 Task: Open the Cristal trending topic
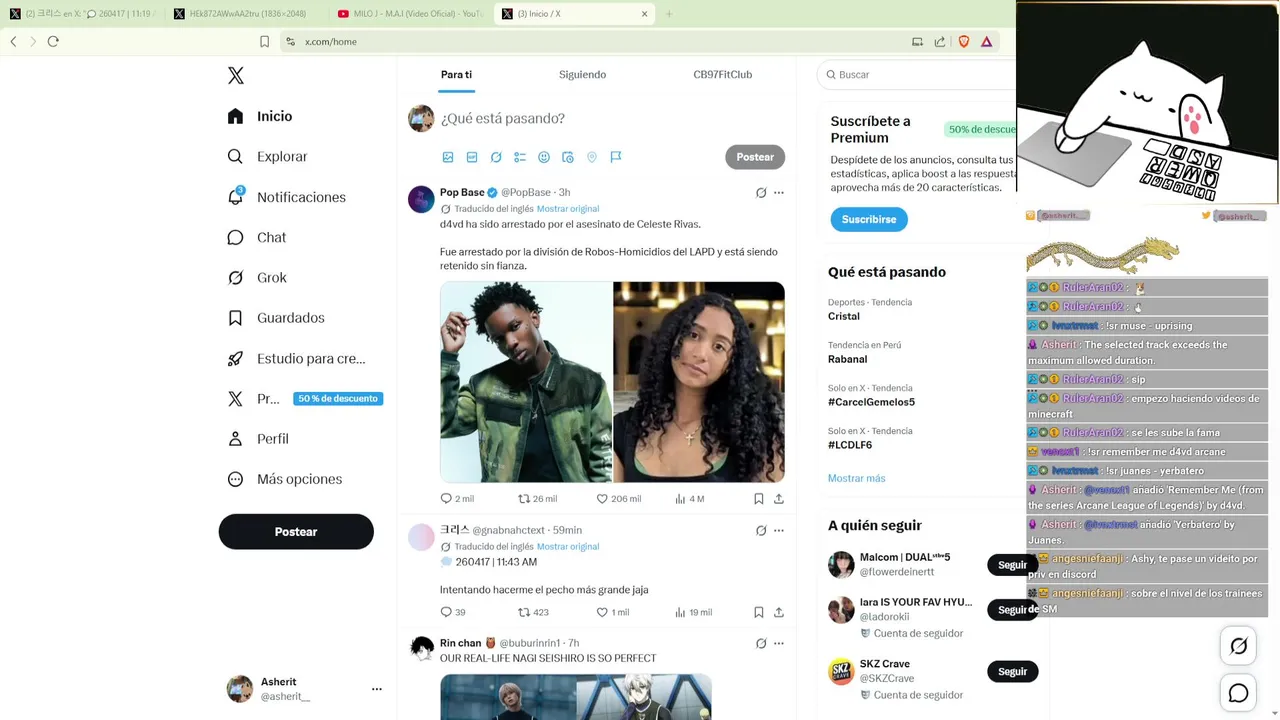(844, 316)
